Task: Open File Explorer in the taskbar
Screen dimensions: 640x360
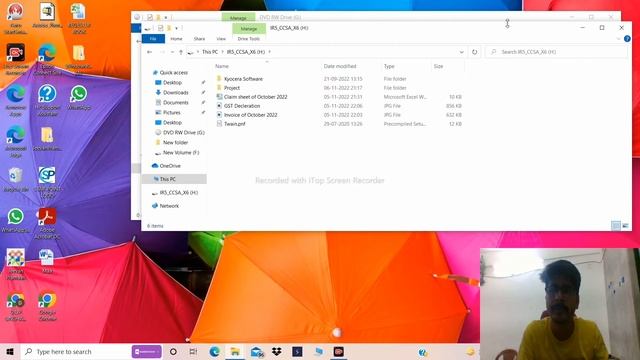Action: pyautogui.click(x=235, y=351)
